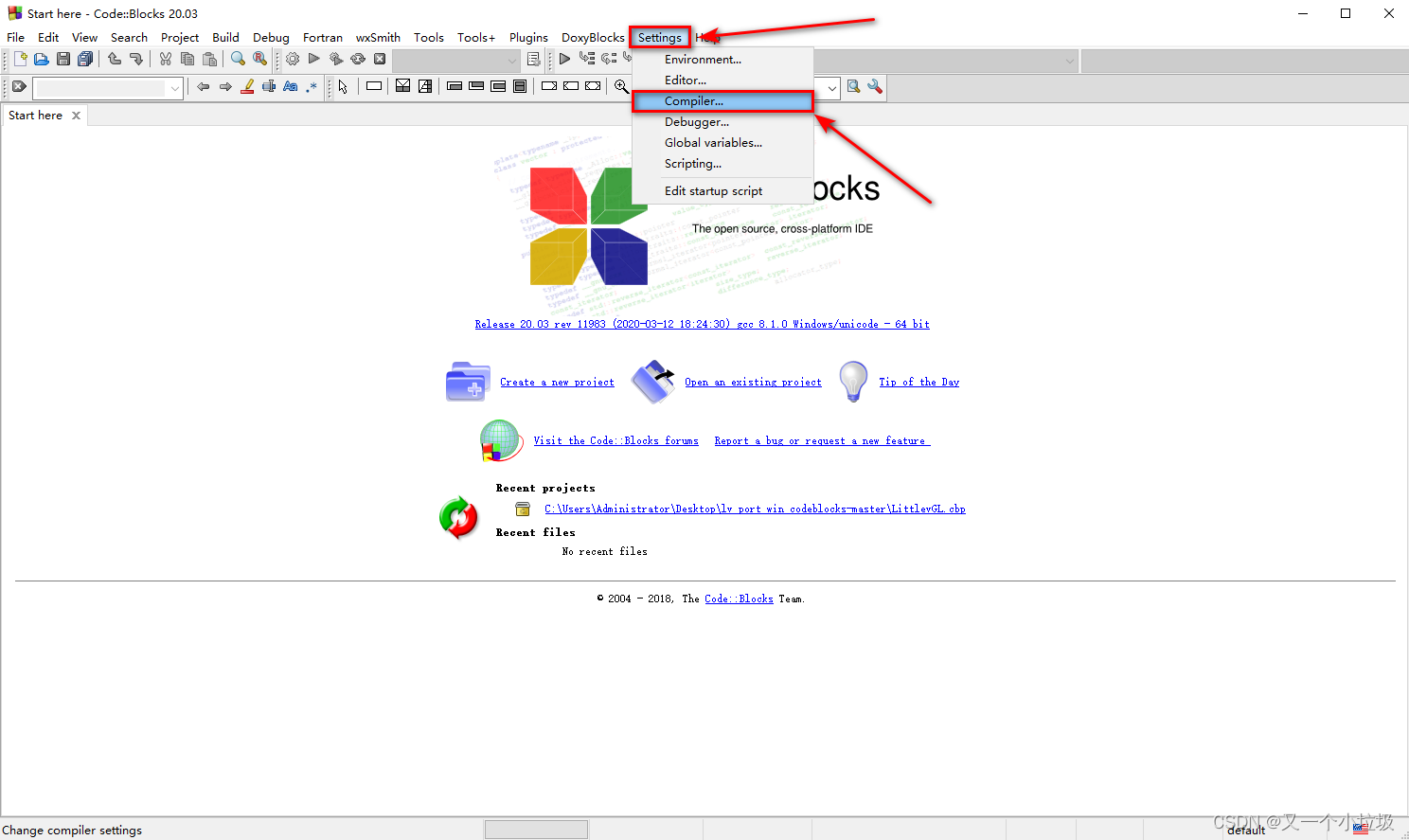Click the Open file folder icon
The height and width of the screenshot is (840, 1409).
coord(42,59)
